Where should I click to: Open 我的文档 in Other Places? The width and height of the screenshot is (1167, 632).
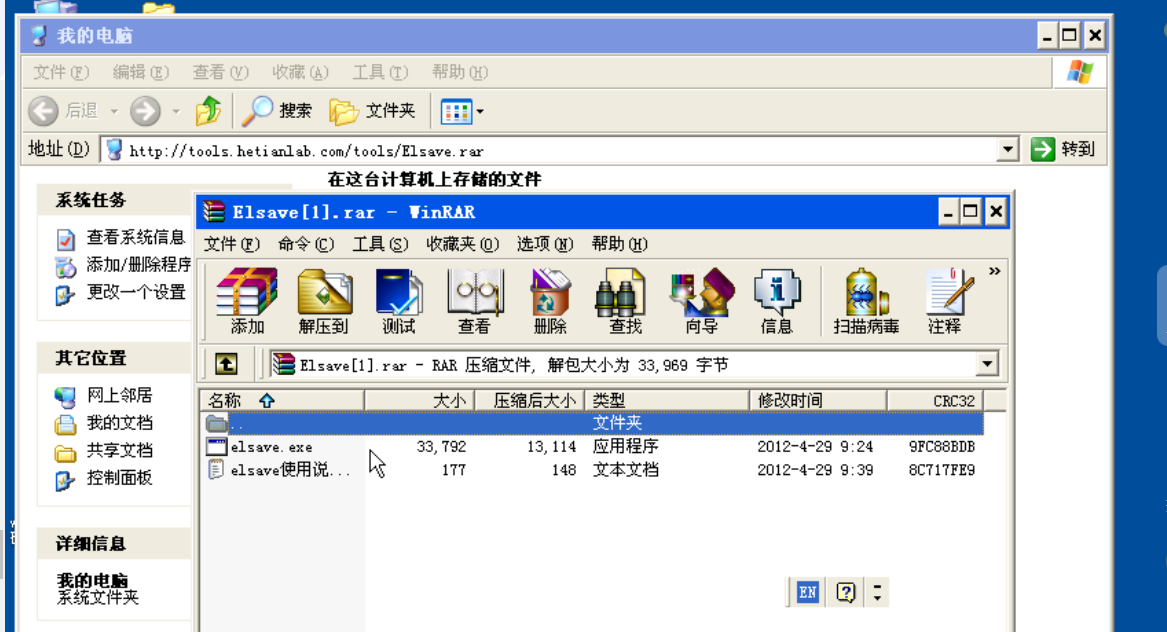click(x=119, y=423)
